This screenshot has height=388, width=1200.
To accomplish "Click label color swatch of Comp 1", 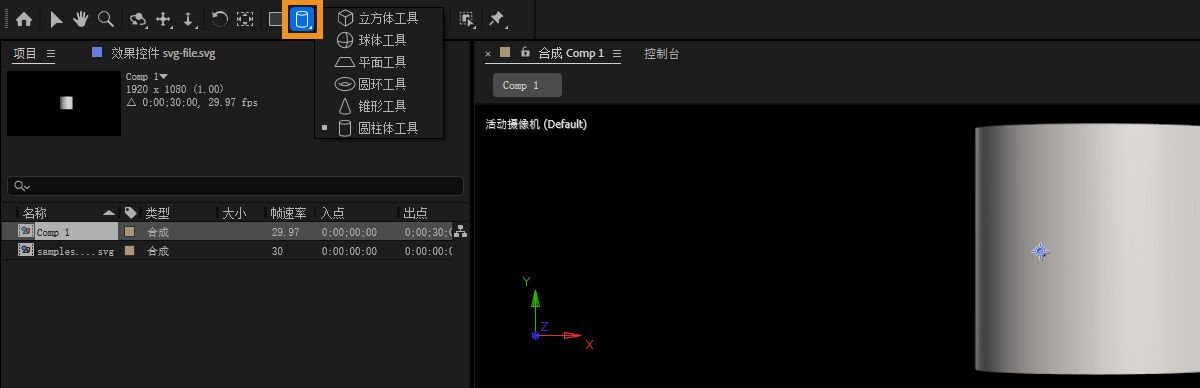I will tap(129, 232).
